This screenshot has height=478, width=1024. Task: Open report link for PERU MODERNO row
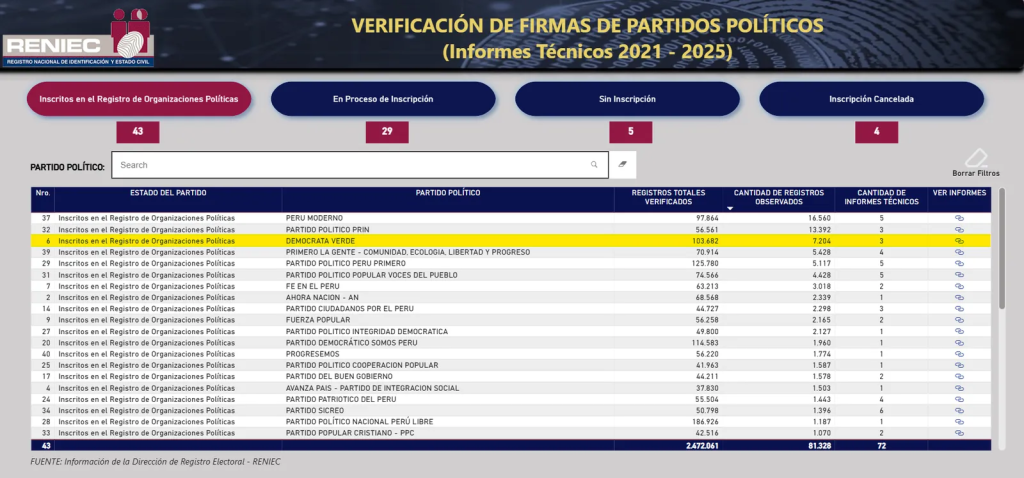(959, 218)
